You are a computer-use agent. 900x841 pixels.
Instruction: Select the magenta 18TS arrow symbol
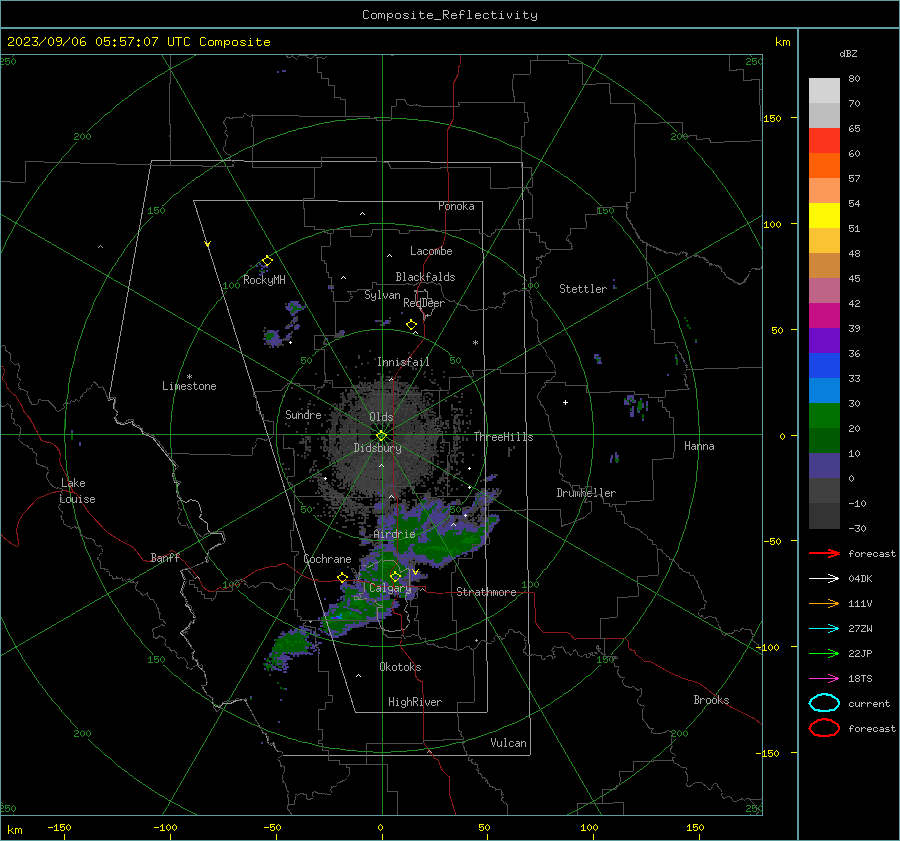pyautogui.click(x=824, y=678)
